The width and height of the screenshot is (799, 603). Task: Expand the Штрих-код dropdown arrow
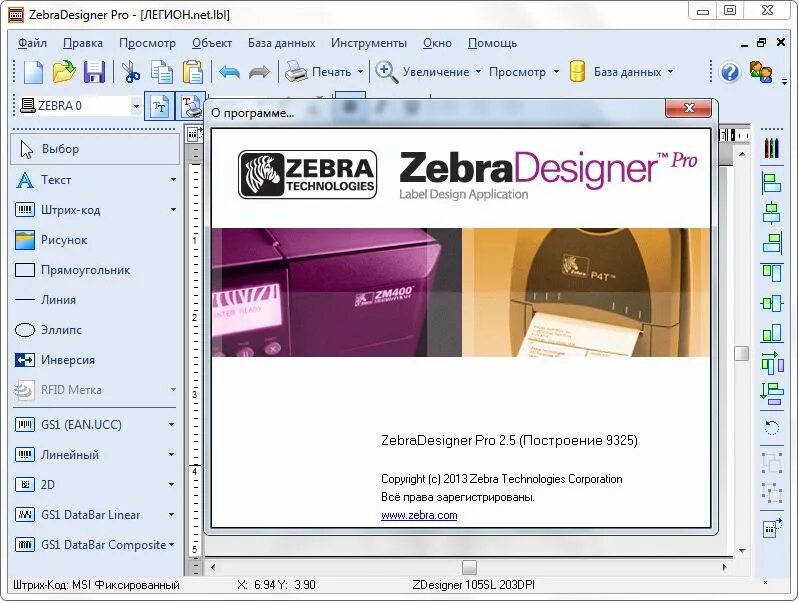173,210
